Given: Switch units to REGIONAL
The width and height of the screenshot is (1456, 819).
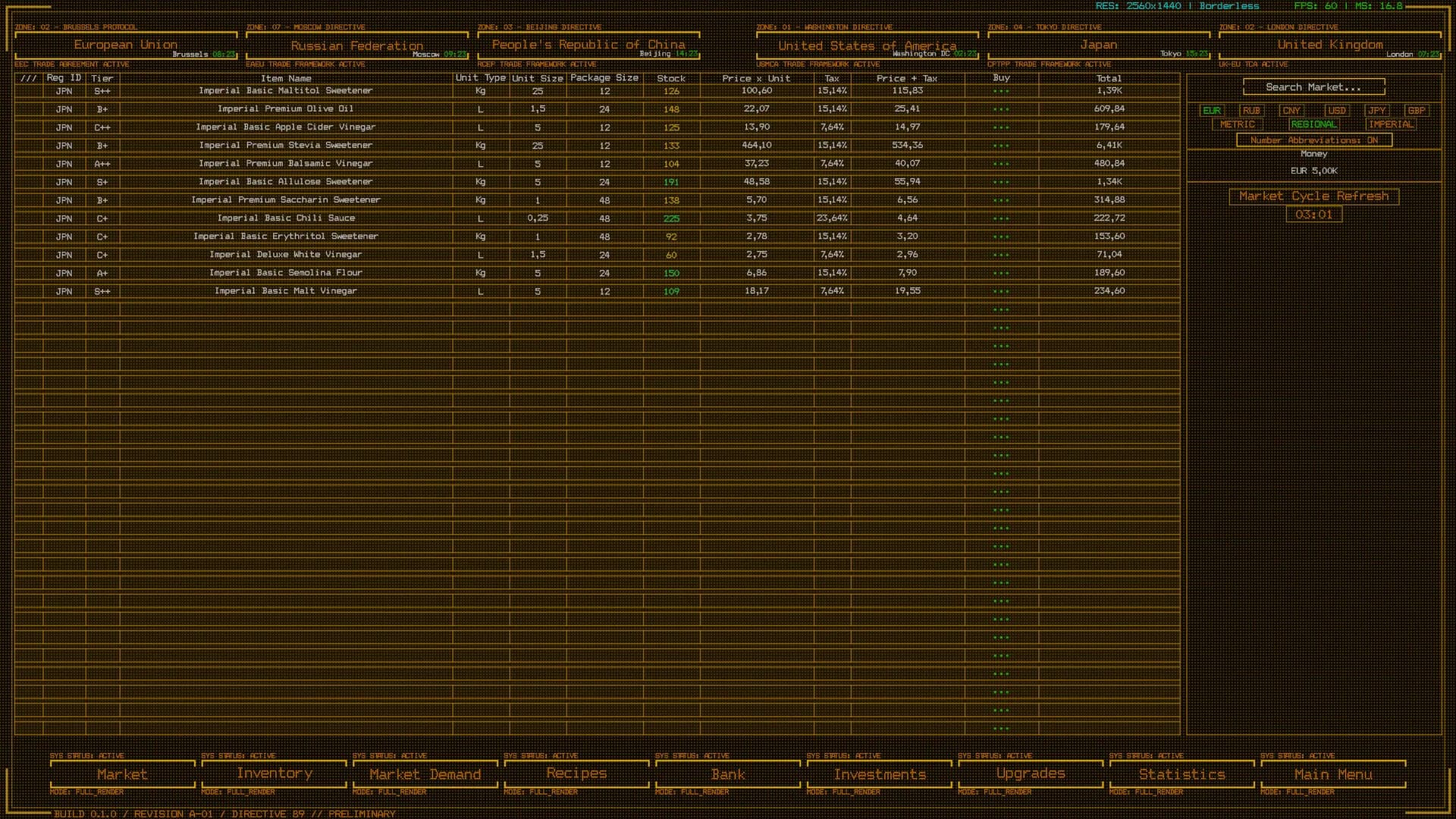Looking at the screenshot, I should pyautogui.click(x=1314, y=124).
